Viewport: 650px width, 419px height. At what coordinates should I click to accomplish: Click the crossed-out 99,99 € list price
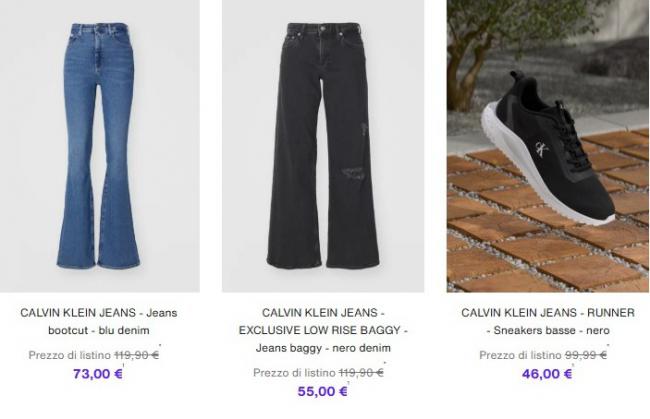(586, 355)
